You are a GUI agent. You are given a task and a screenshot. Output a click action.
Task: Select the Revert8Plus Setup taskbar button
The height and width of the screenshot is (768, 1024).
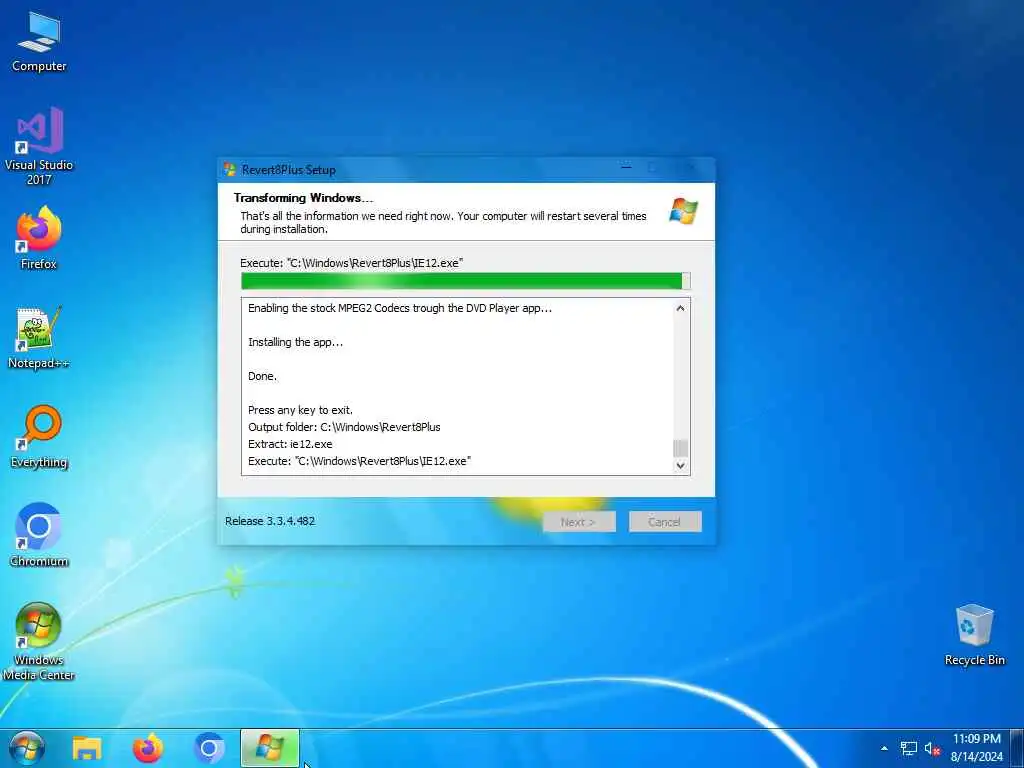point(270,748)
